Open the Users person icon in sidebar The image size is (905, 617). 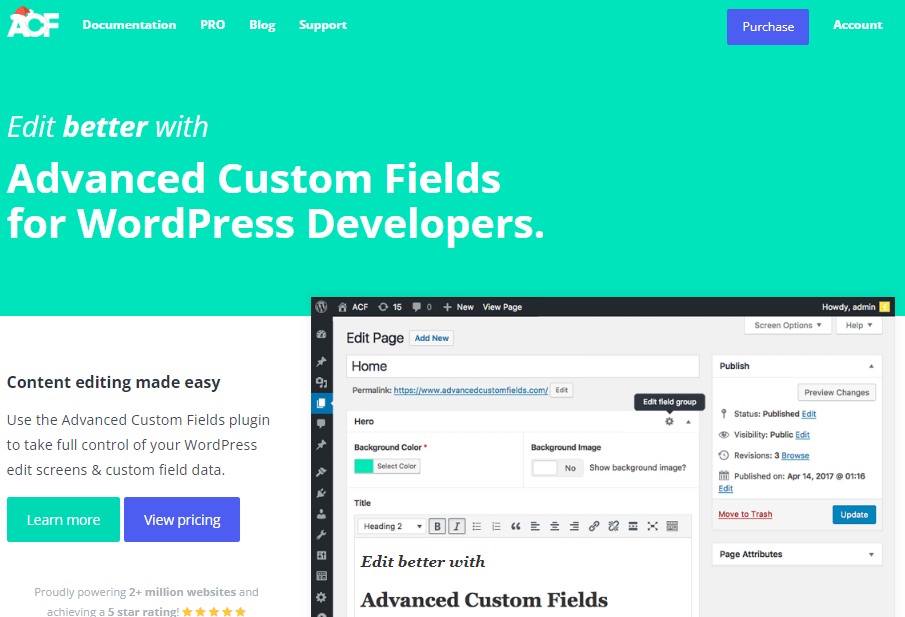click(321, 514)
